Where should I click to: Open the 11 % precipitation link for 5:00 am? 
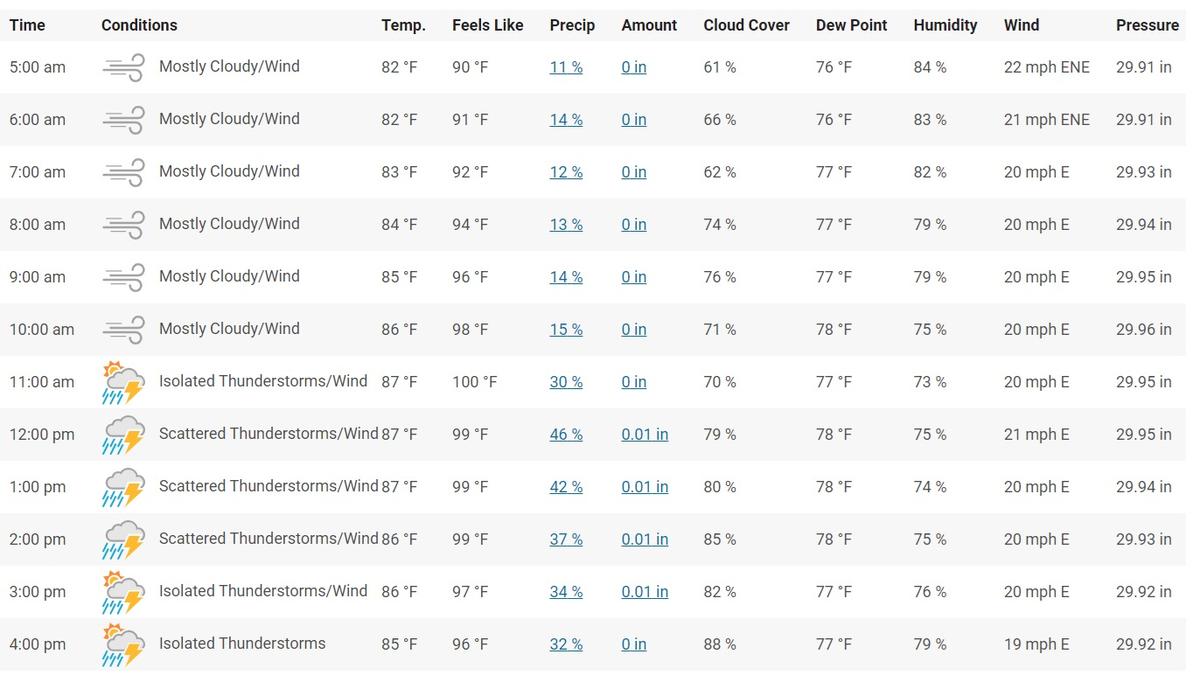point(565,66)
